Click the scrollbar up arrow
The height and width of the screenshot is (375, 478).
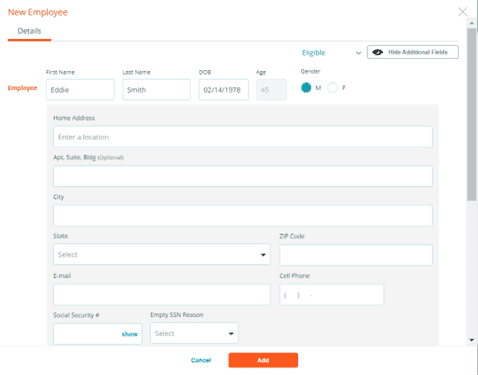(x=471, y=23)
